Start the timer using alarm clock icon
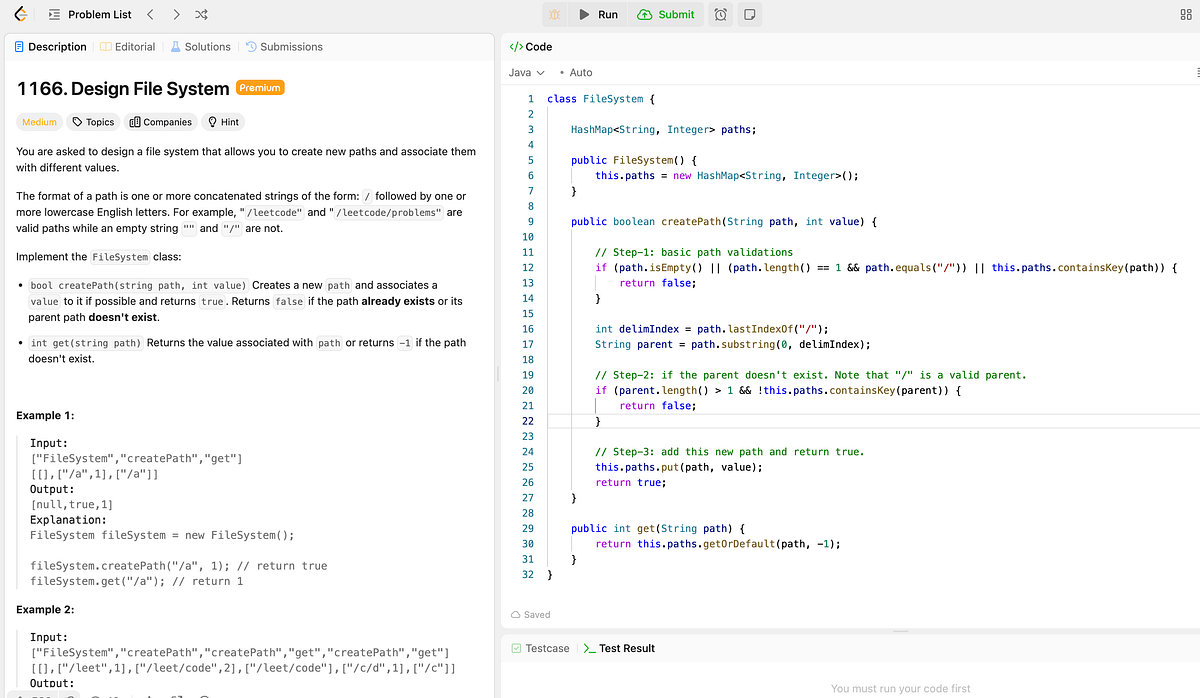This screenshot has width=1200, height=698. coord(720,14)
